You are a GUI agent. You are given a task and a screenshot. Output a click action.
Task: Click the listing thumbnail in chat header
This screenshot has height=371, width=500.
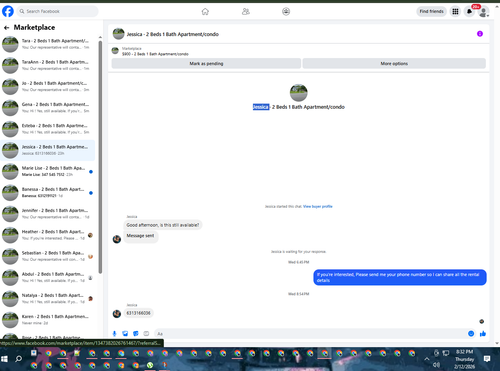pos(118,34)
